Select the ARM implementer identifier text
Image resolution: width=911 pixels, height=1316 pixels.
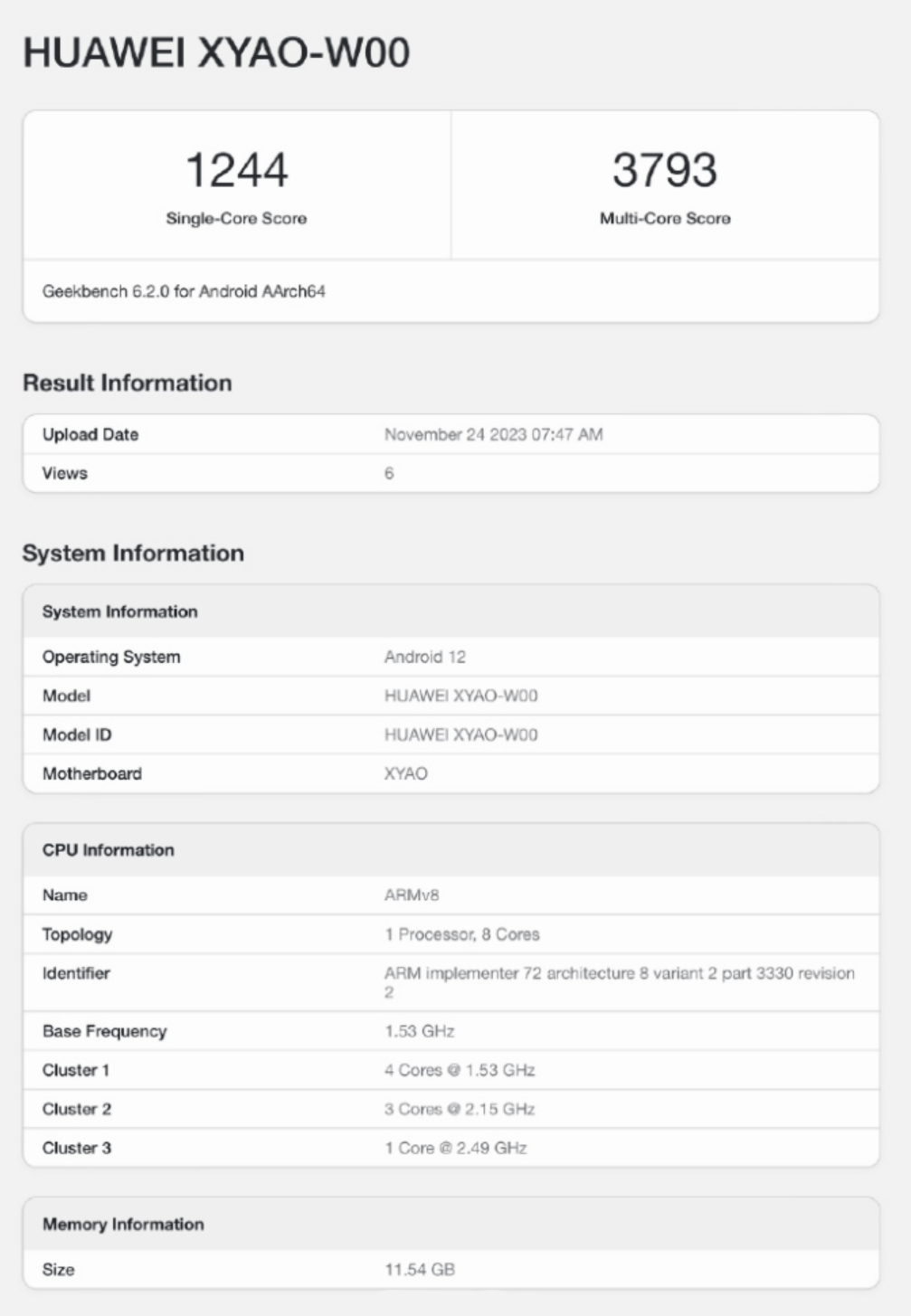619,973
